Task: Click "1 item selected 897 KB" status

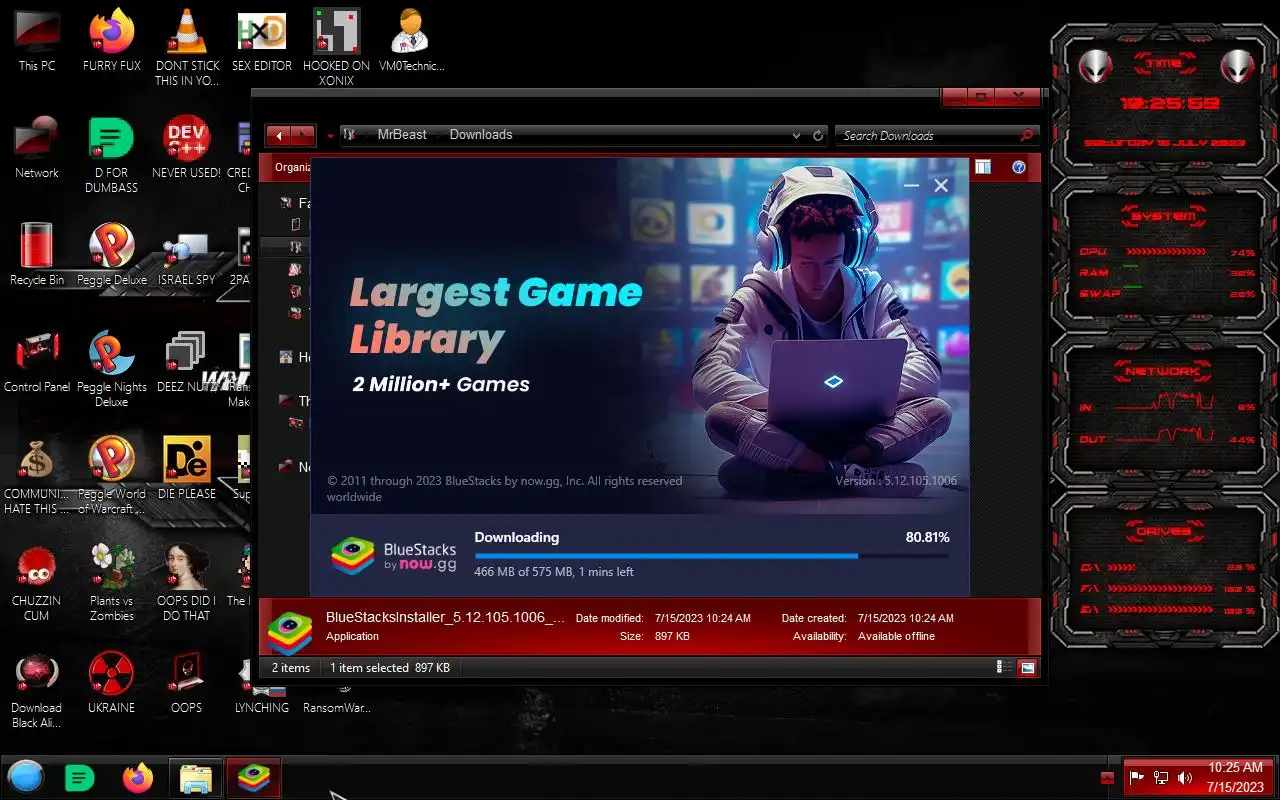Action: point(390,668)
